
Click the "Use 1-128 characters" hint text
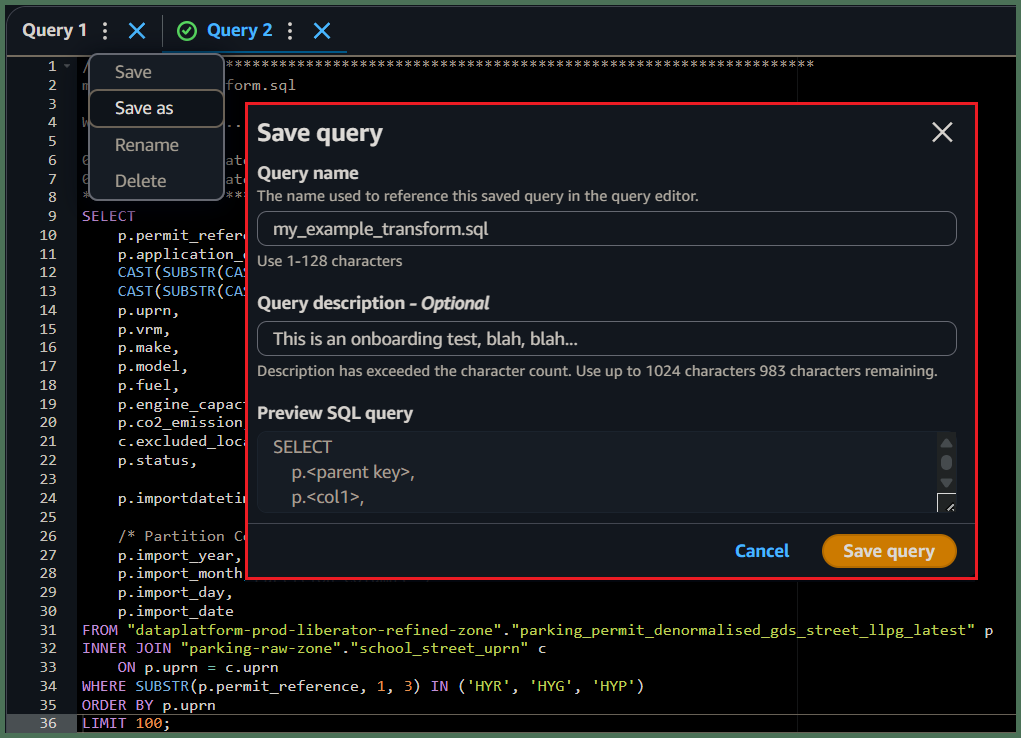329,261
